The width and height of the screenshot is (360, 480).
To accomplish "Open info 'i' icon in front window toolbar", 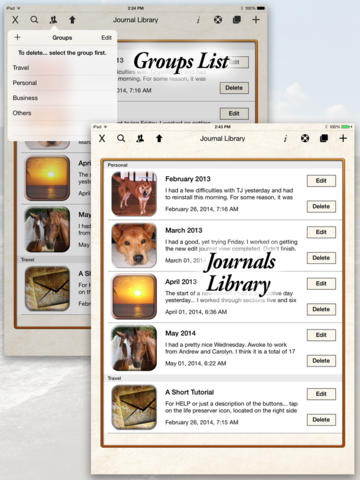I will (285, 139).
